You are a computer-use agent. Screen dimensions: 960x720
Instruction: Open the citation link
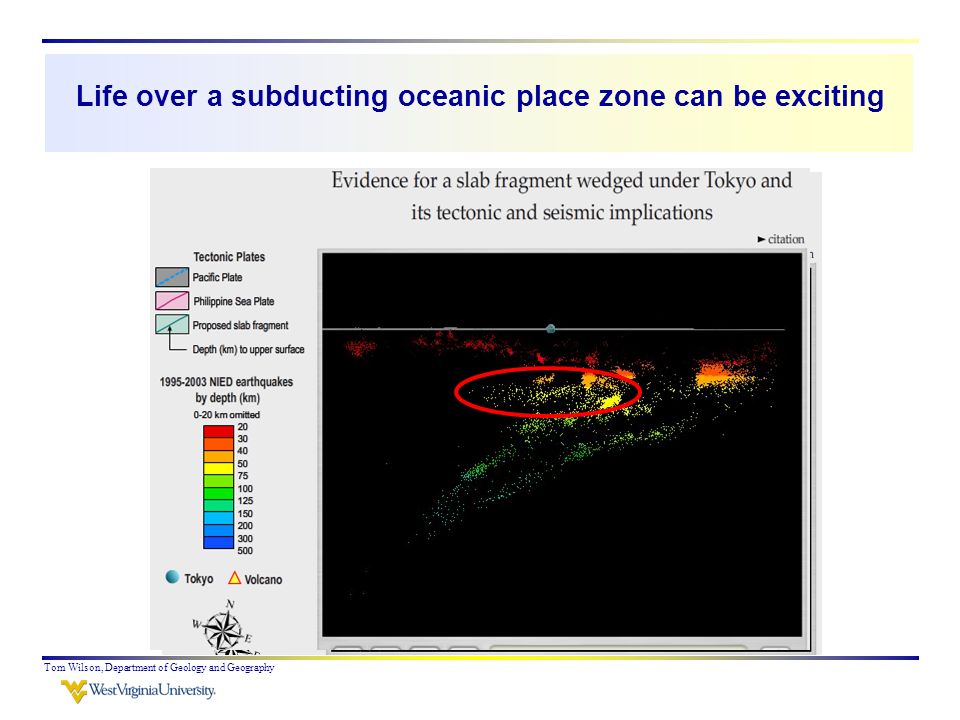click(786, 239)
